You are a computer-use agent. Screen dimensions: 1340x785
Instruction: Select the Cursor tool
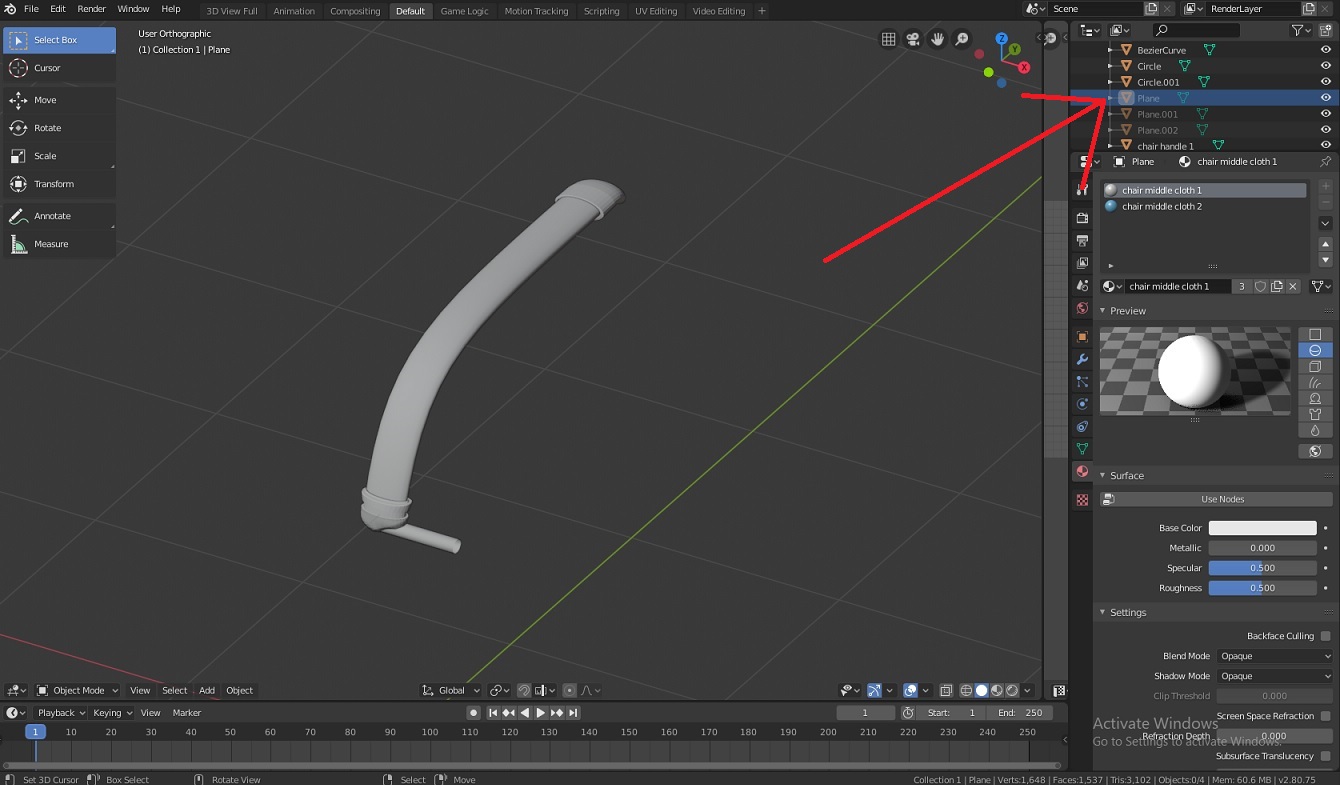coord(59,68)
